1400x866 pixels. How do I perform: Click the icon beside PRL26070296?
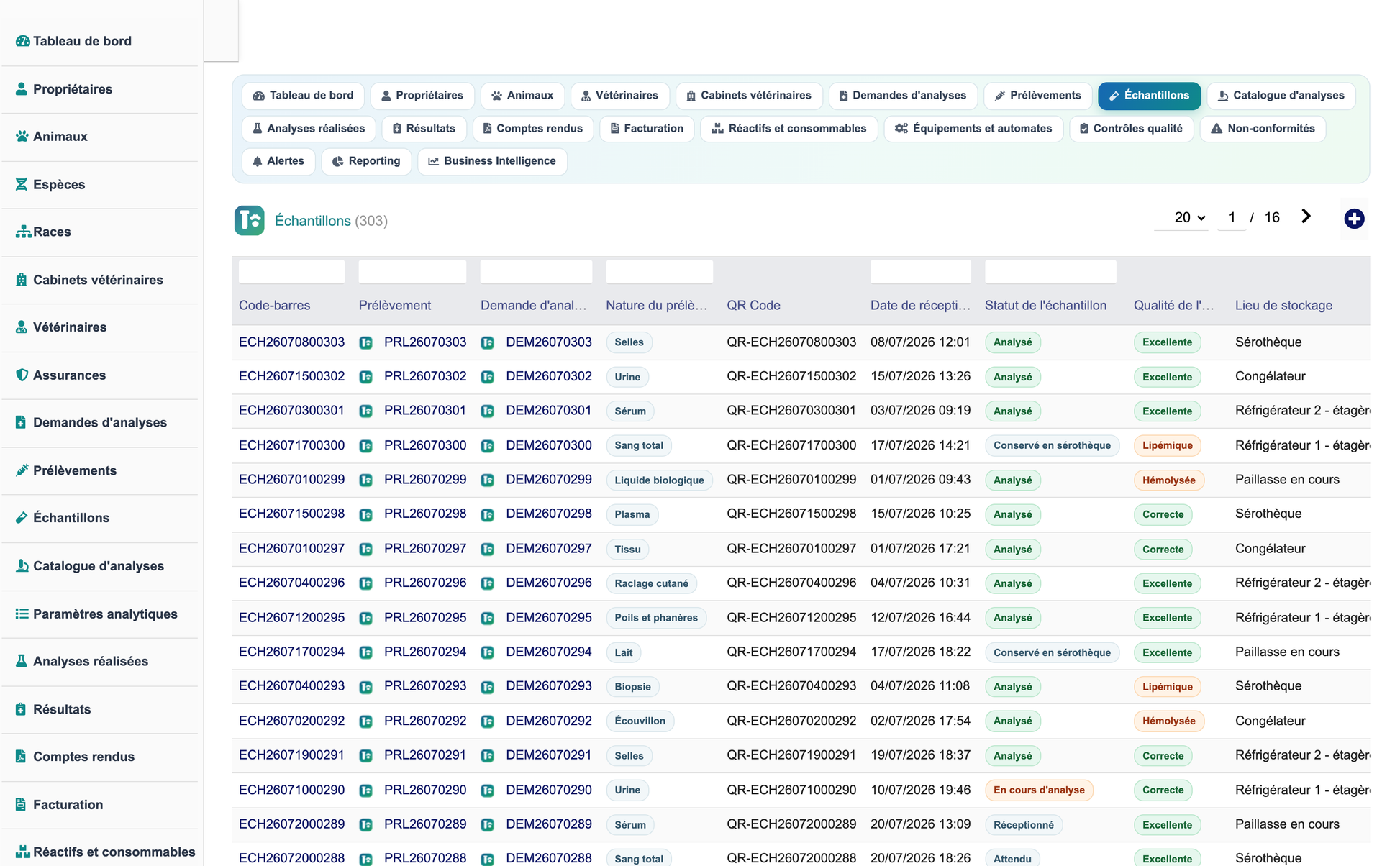pos(366,583)
